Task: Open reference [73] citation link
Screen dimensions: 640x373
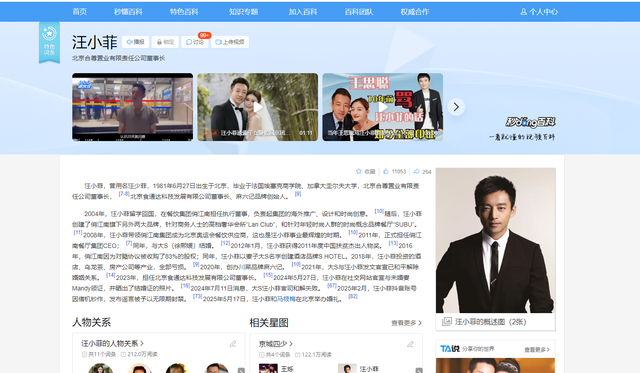Action: click(198, 296)
